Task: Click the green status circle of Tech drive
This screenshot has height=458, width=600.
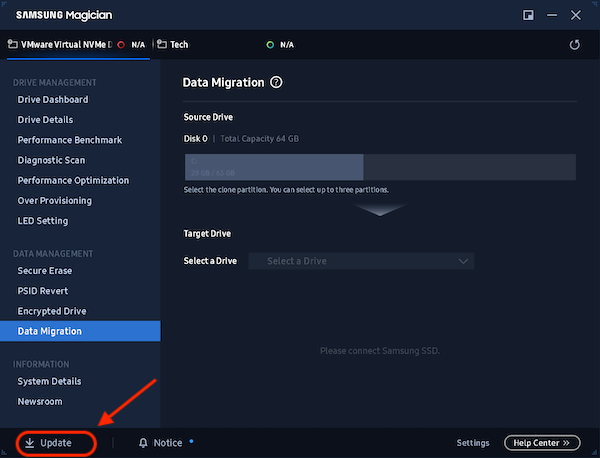Action: click(x=270, y=45)
